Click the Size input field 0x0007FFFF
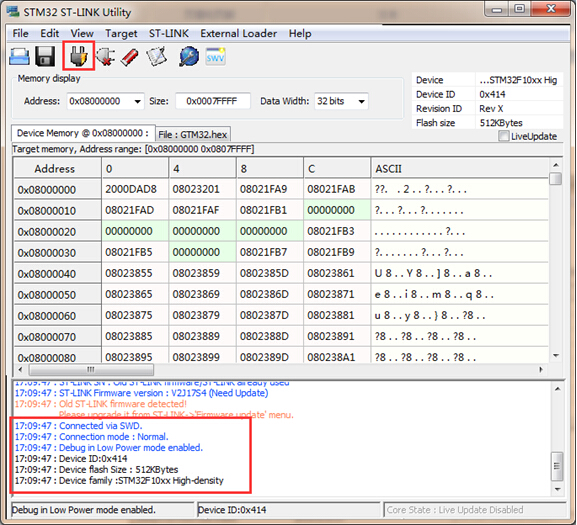The height and width of the screenshot is (525, 577). (x=213, y=101)
